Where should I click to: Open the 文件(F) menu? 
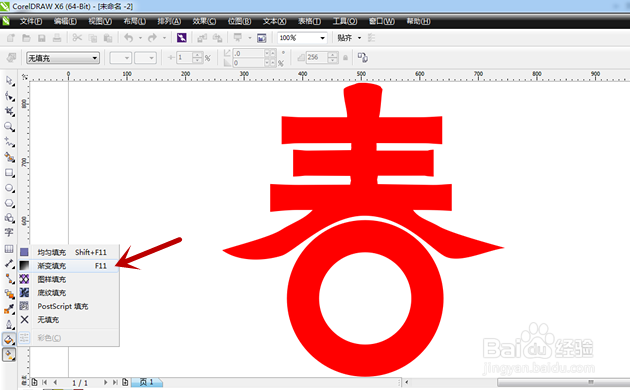pos(31,21)
